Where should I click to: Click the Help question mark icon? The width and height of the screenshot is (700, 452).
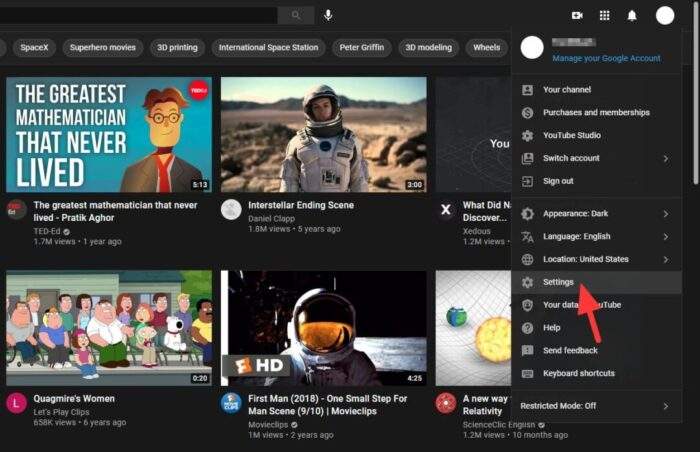(x=527, y=328)
